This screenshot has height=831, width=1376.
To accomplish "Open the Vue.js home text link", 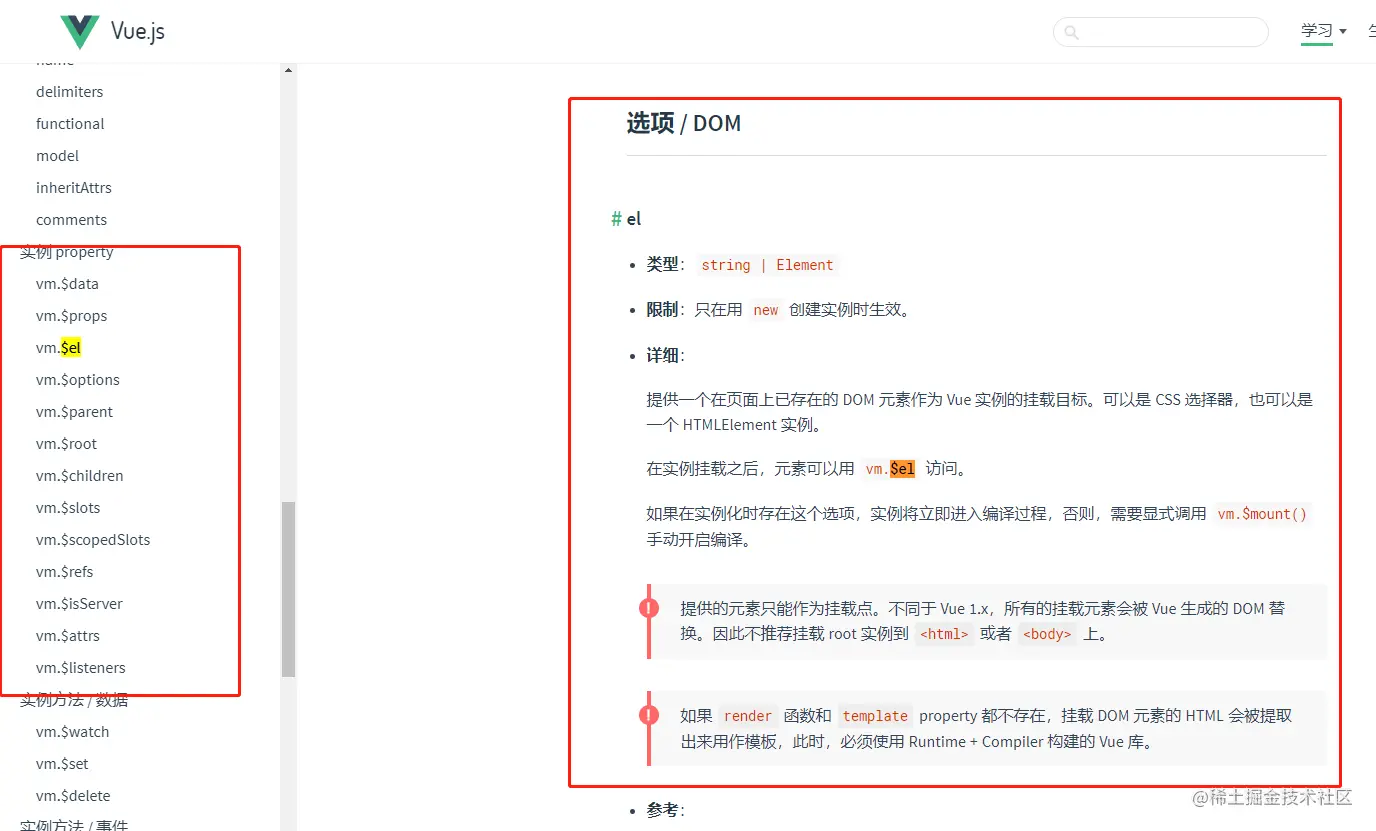I will pyautogui.click(x=138, y=31).
